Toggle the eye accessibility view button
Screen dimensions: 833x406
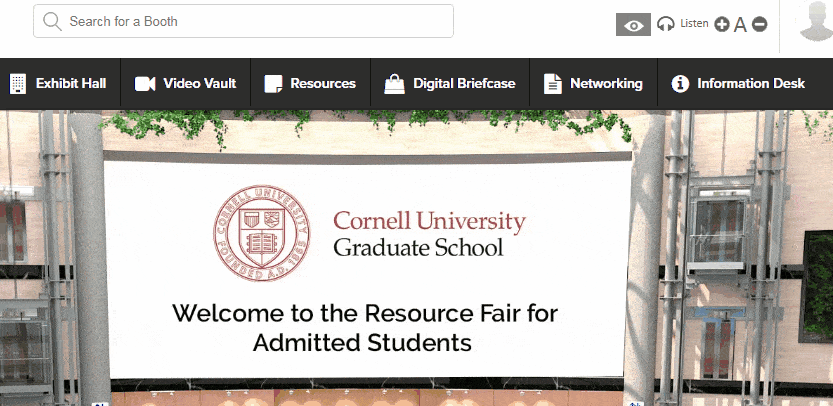click(632, 24)
